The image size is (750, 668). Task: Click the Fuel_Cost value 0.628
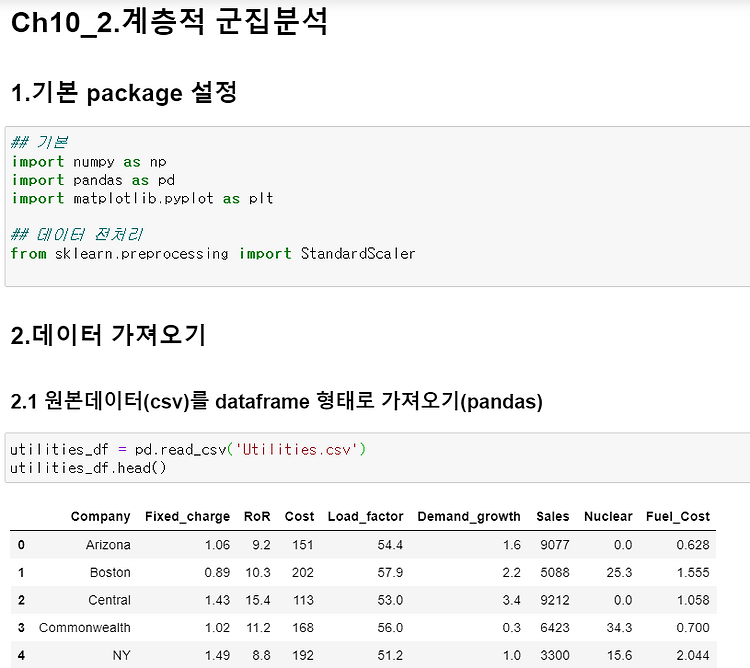(x=693, y=545)
